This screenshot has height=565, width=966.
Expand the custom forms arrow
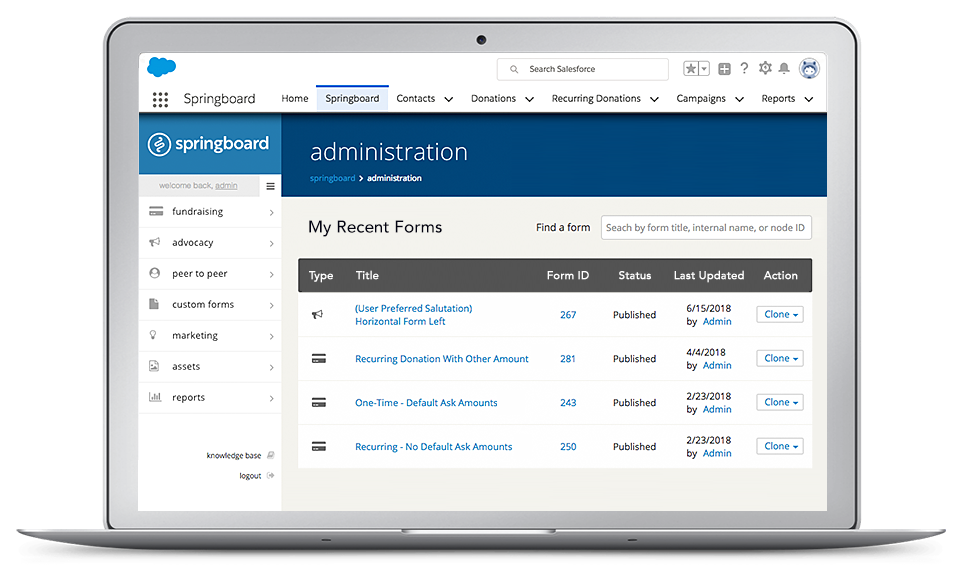pos(271,306)
